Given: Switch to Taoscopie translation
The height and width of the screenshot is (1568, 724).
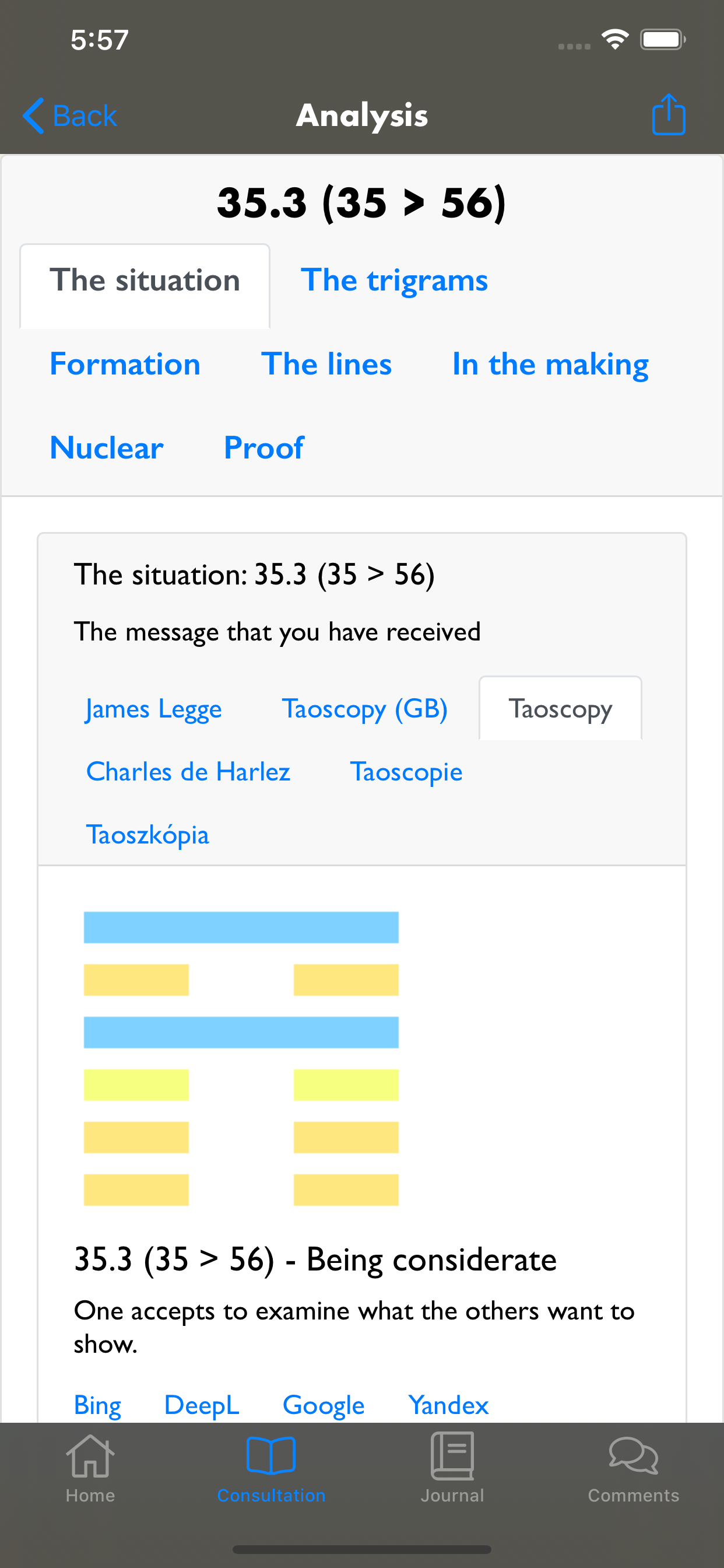Looking at the screenshot, I should coord(406,772).
